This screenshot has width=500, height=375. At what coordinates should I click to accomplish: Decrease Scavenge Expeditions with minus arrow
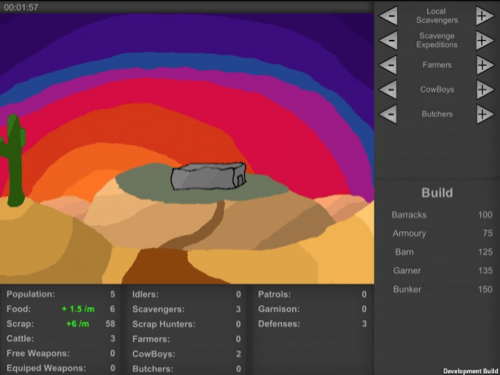point(389,40)
